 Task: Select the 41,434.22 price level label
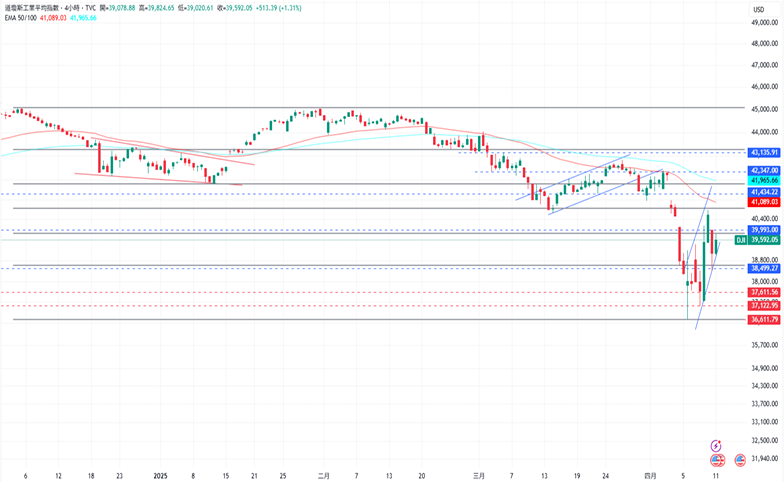tap(764, 192)
